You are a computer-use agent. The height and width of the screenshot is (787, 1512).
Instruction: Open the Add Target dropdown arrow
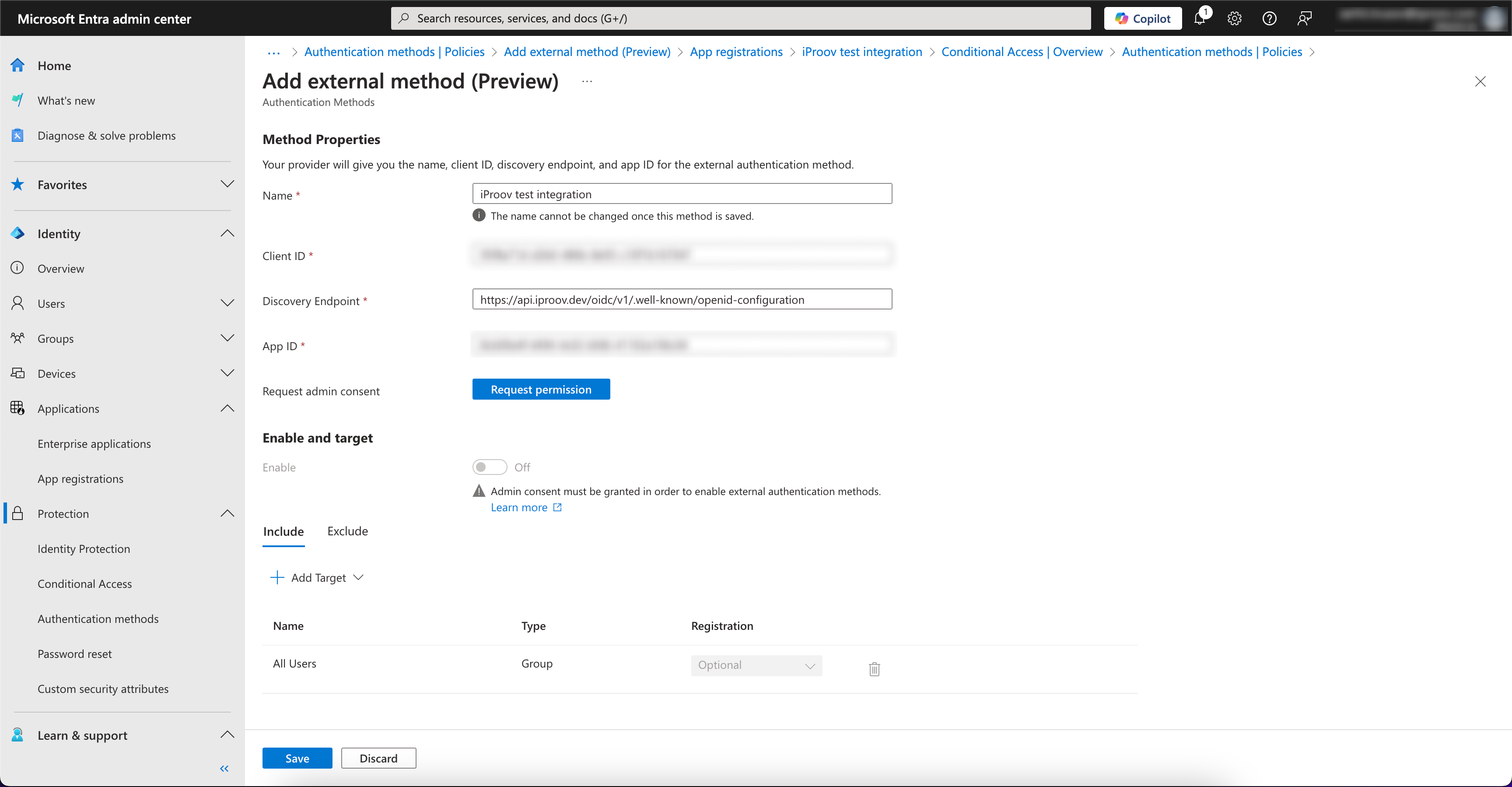[x=359, y=577]
